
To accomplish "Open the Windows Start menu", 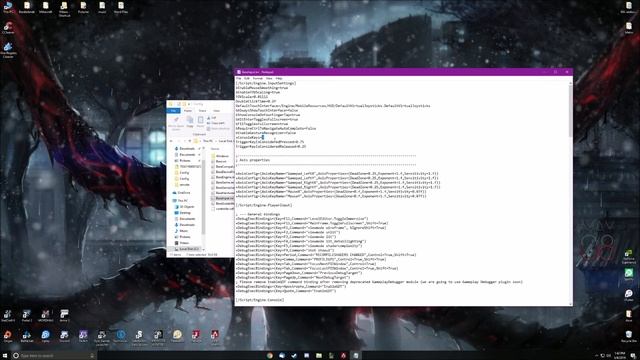I will point(4,356).
